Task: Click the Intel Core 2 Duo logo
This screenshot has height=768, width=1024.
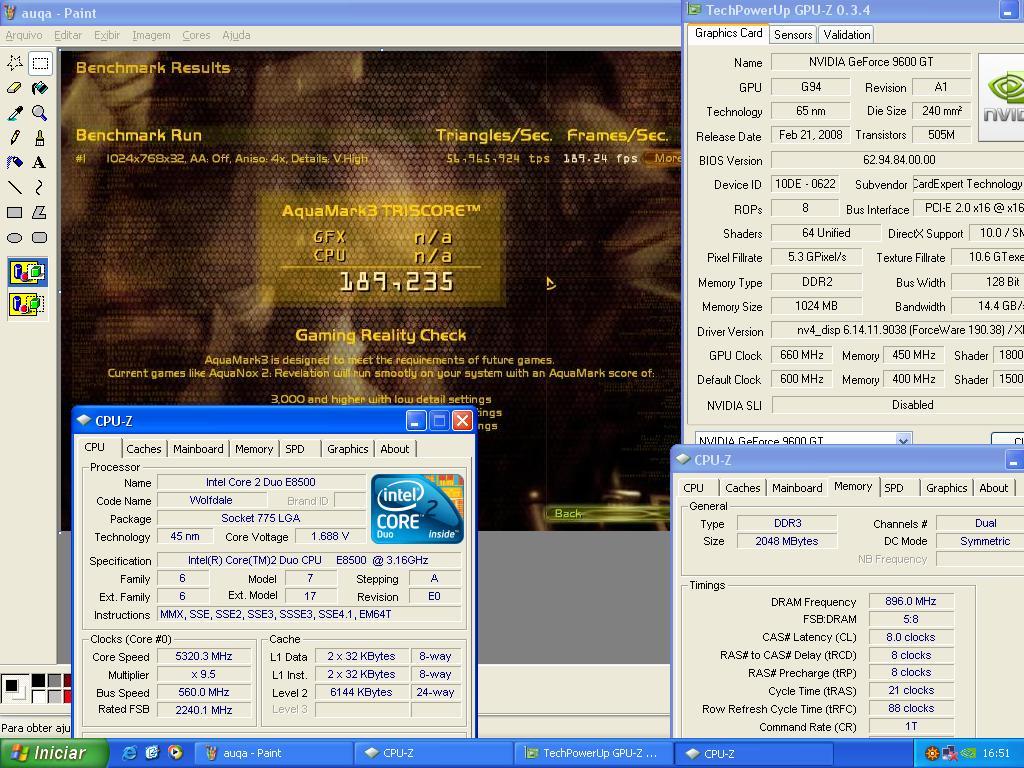Action: (417, 510)
